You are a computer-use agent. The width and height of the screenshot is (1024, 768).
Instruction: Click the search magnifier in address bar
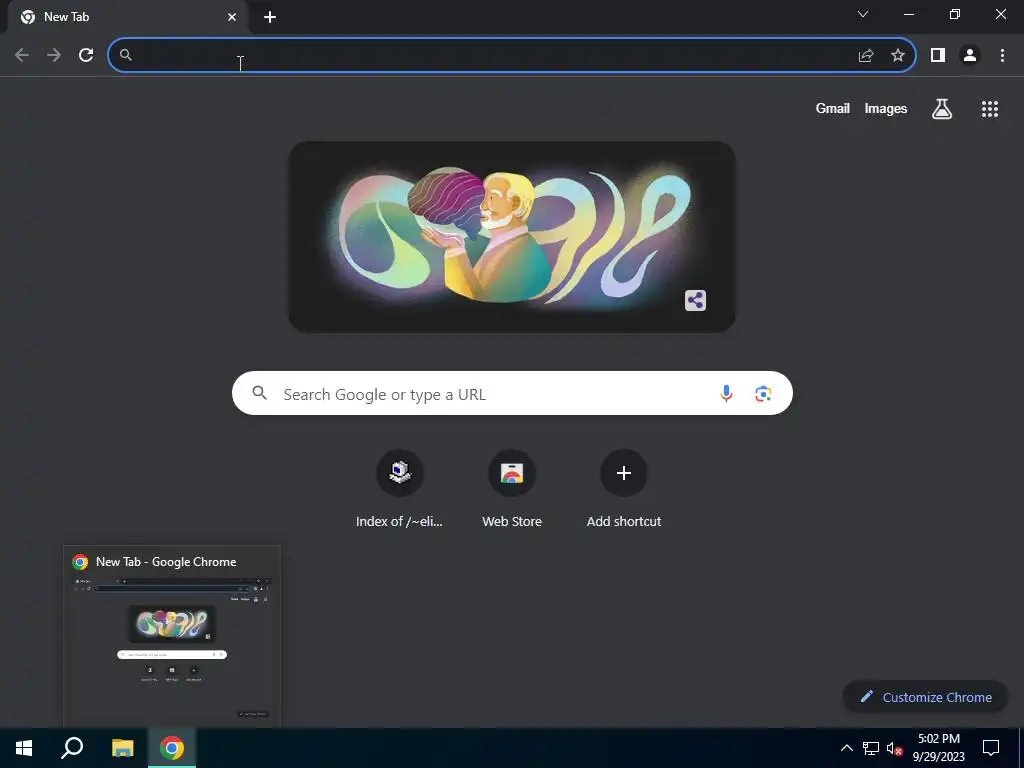(126, 56)
